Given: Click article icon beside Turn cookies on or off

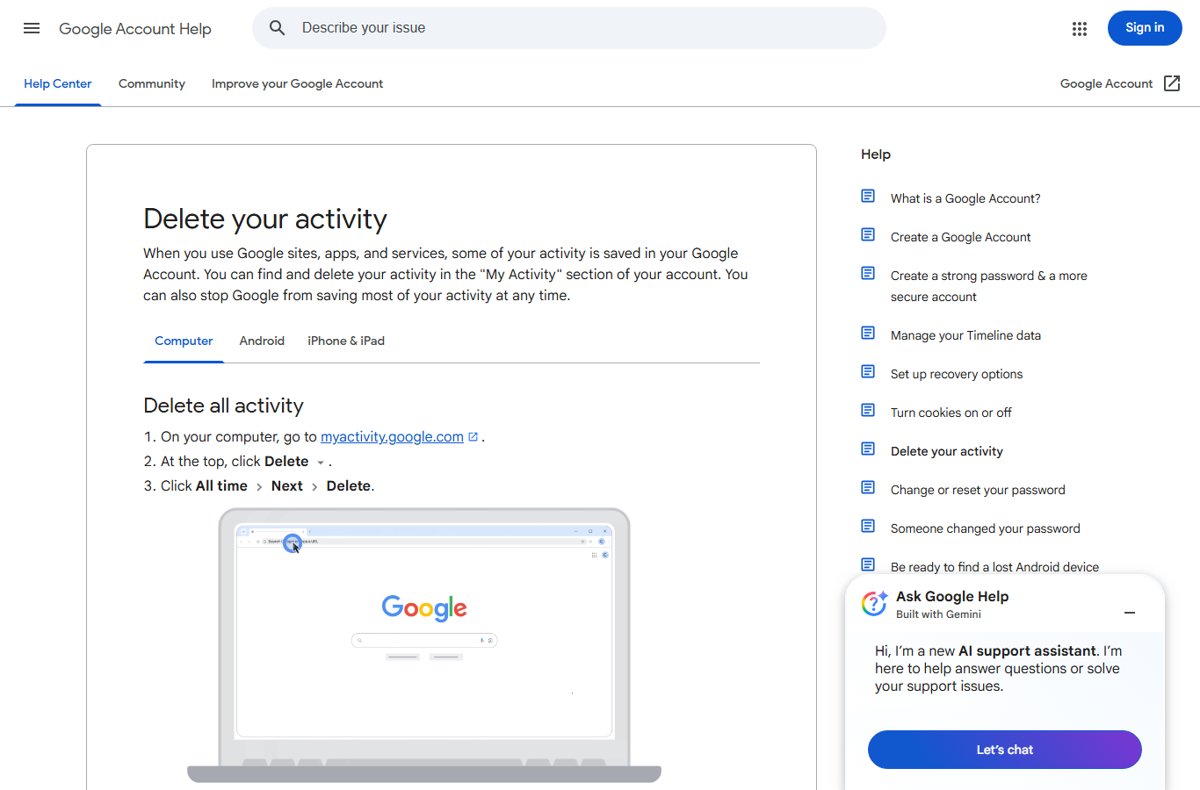Looking at the screenshot, I should 868,410.
